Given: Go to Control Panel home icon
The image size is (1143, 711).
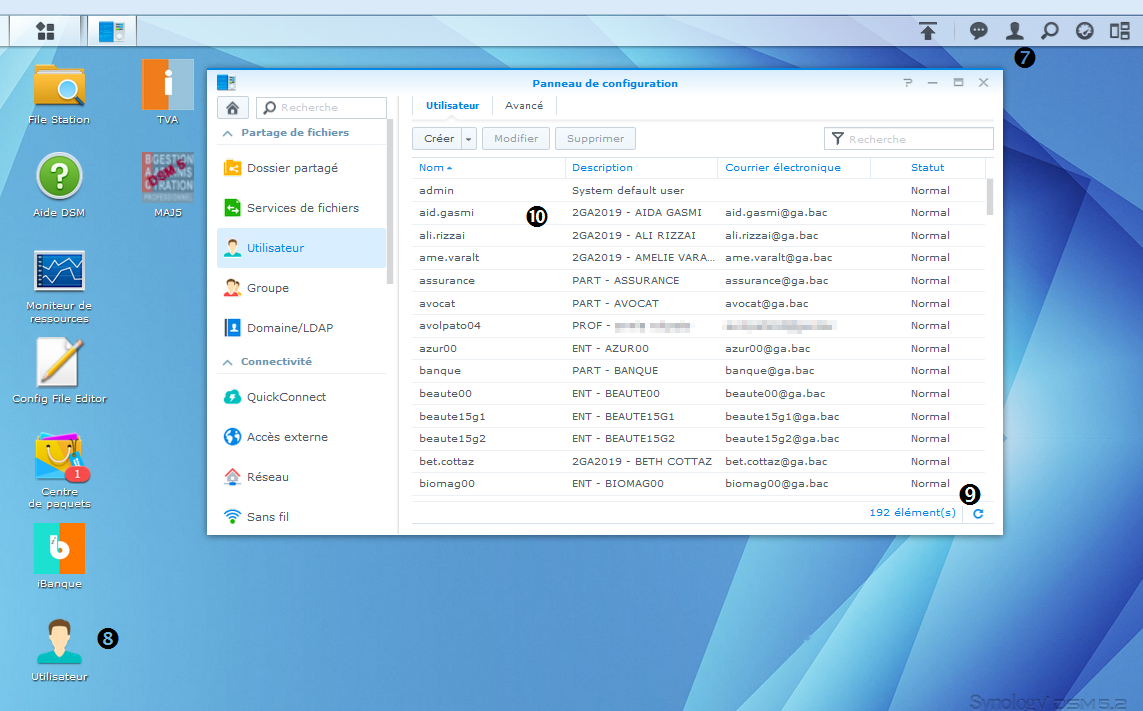Looking at the screenshot, I should click(x=233, y=108).
